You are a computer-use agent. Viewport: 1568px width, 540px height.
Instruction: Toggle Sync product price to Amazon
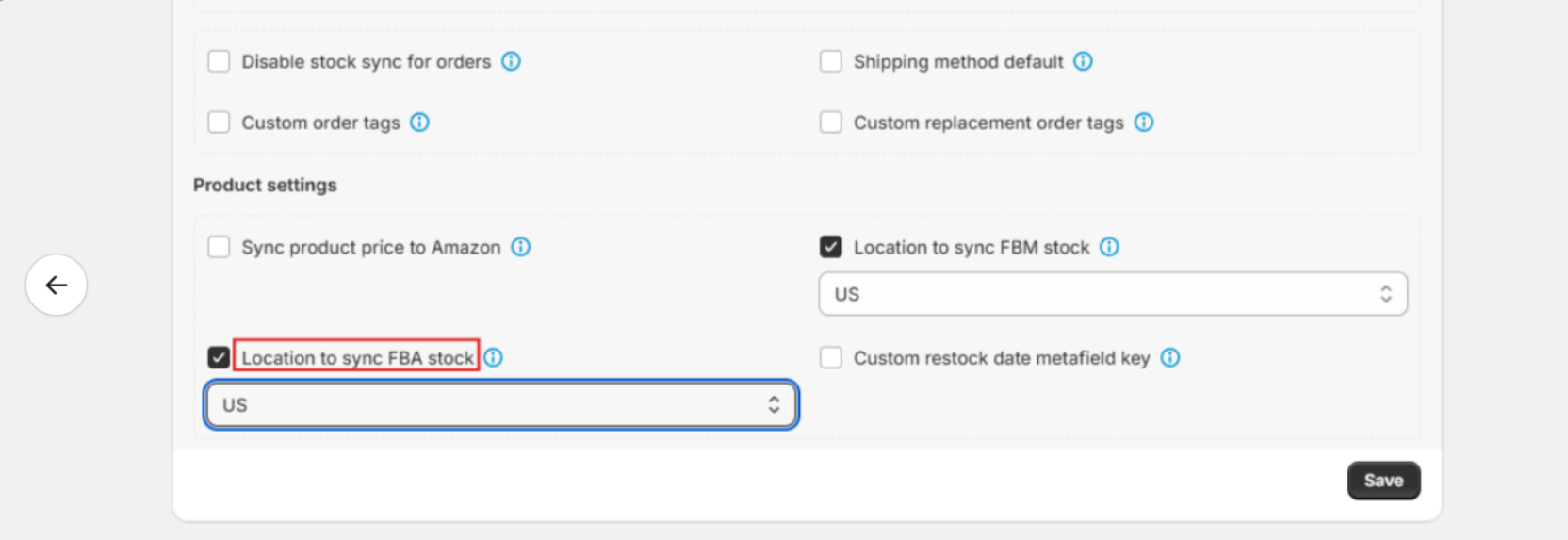pyautogui.click(x=219, y=247)
